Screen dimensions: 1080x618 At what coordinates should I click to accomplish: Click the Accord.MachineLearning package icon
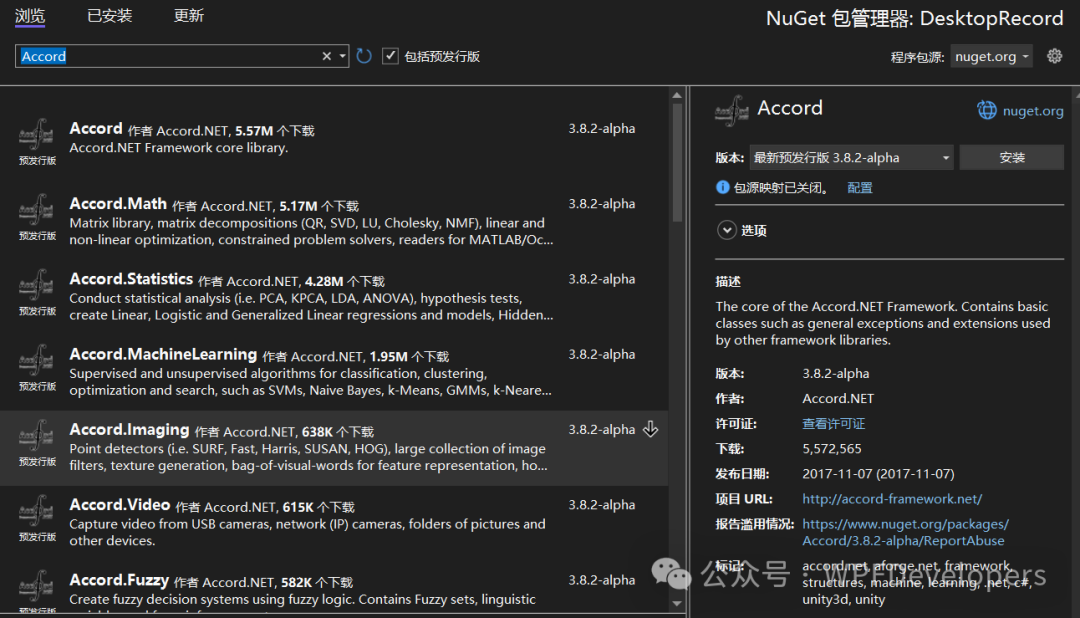pos(37,360)
